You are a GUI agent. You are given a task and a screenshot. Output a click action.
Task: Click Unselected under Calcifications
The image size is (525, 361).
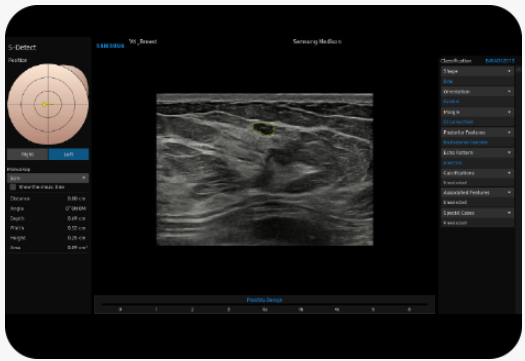tap(455, 183)
